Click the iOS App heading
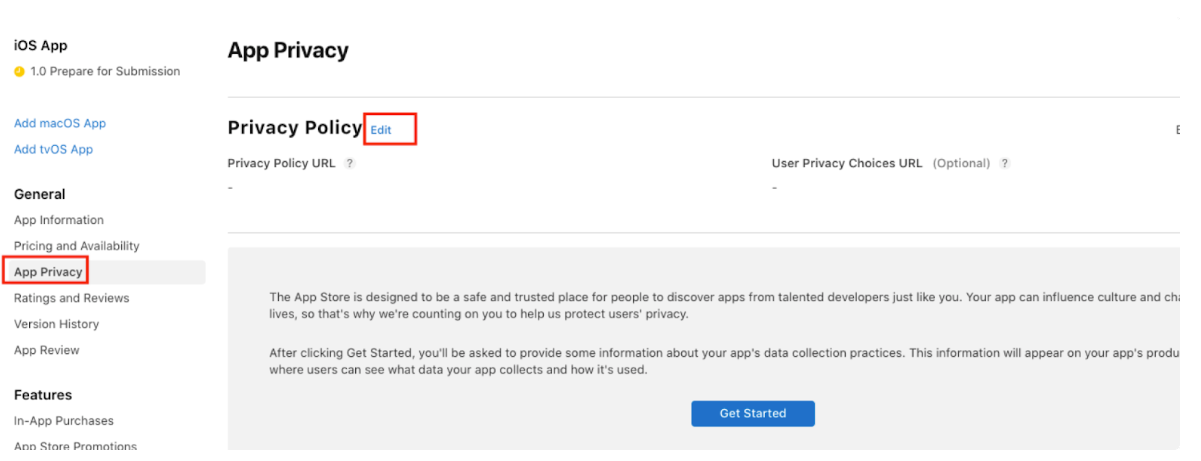1201x461 pixels. [41, 46]
